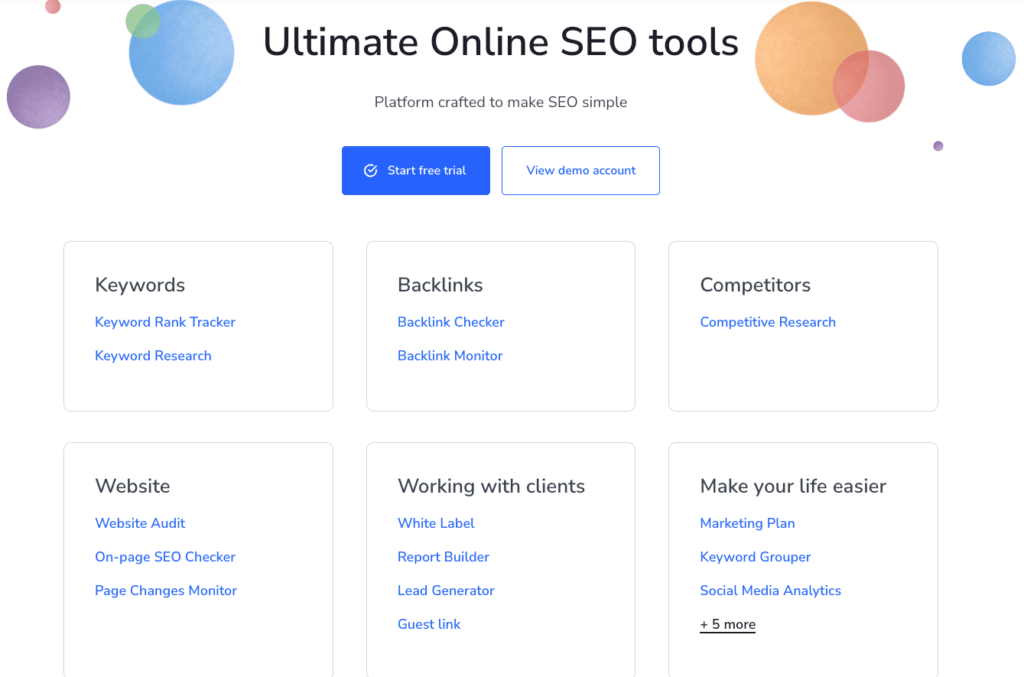Screen dimensions: 1024x677
Task: Open the Keyword Rank Tracker link
Action: click(x=165, y=322)
